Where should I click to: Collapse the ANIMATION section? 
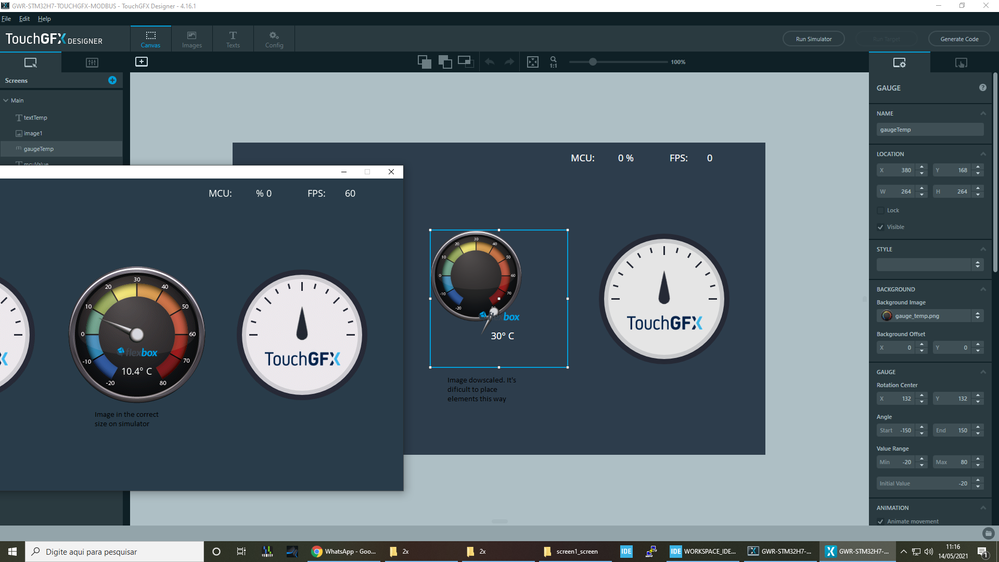[x=982, y=508]
